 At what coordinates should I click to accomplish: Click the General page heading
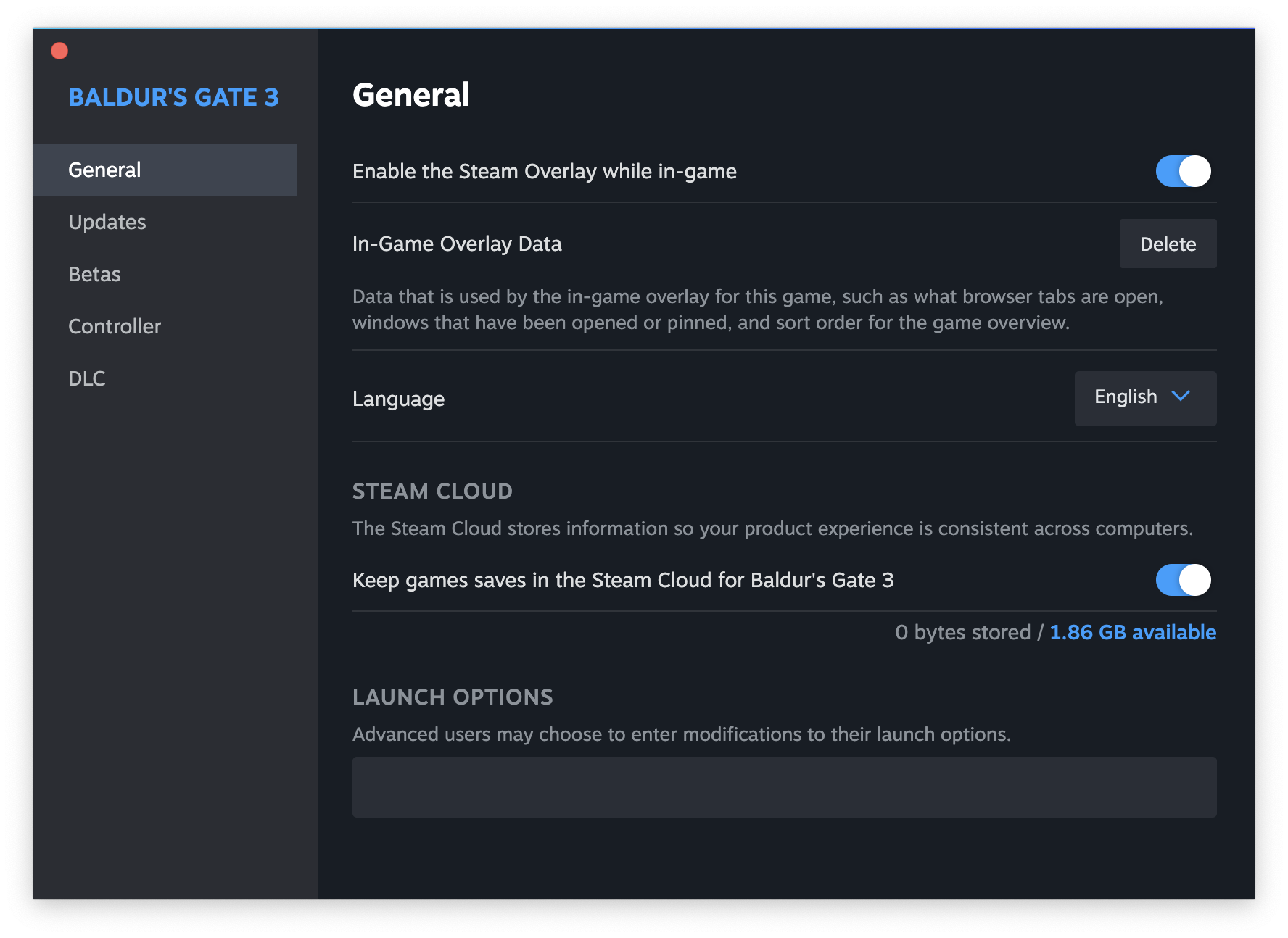pos(411,95)
